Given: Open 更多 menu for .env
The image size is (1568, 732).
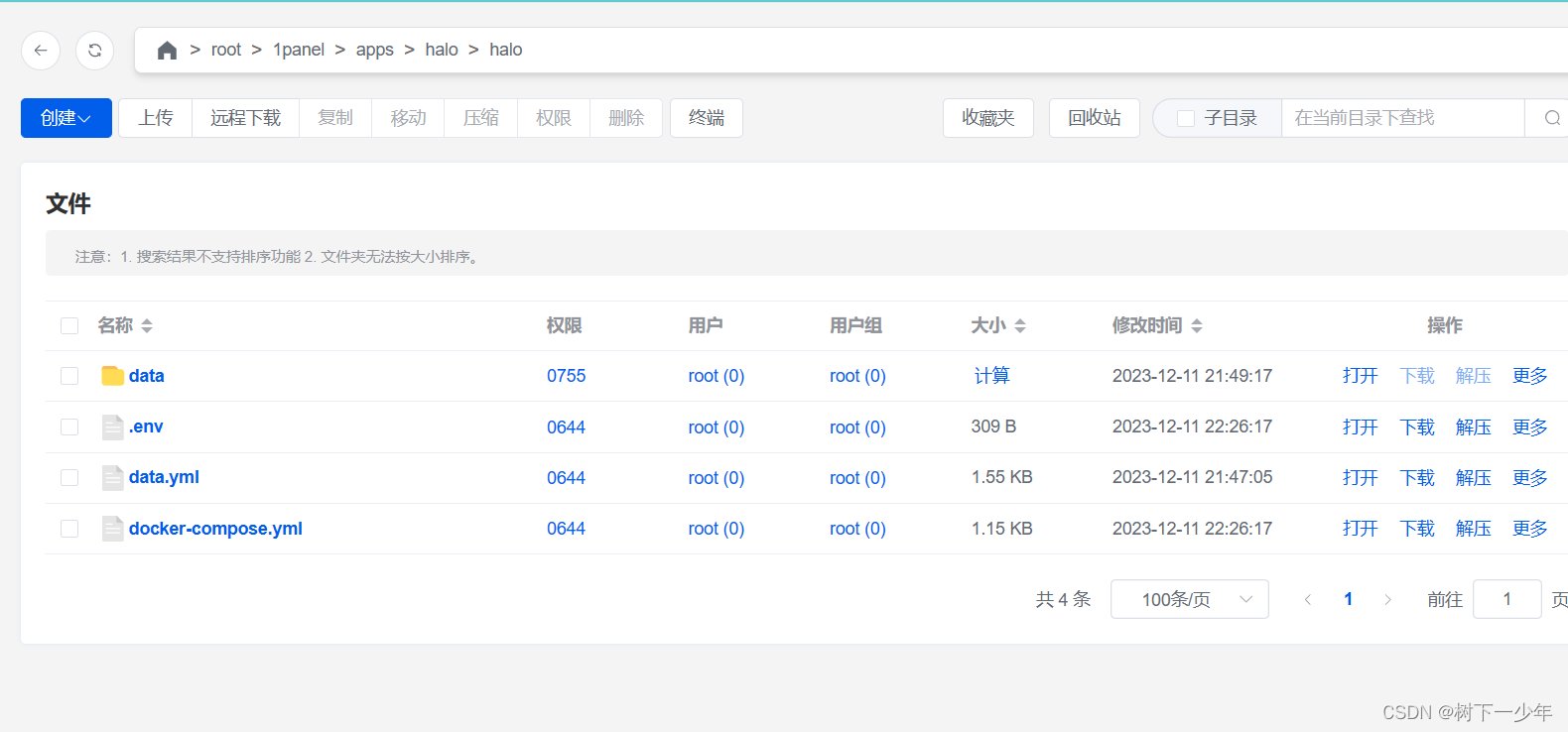Looking at the screenshot, I should 1529,427.
